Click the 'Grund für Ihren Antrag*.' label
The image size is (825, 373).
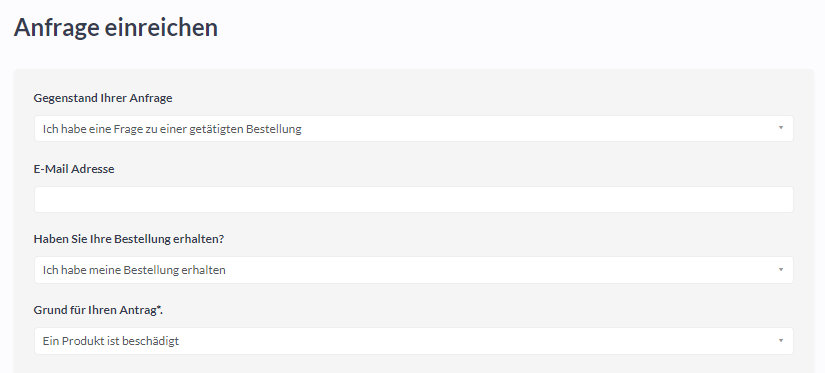pos(98,310)
